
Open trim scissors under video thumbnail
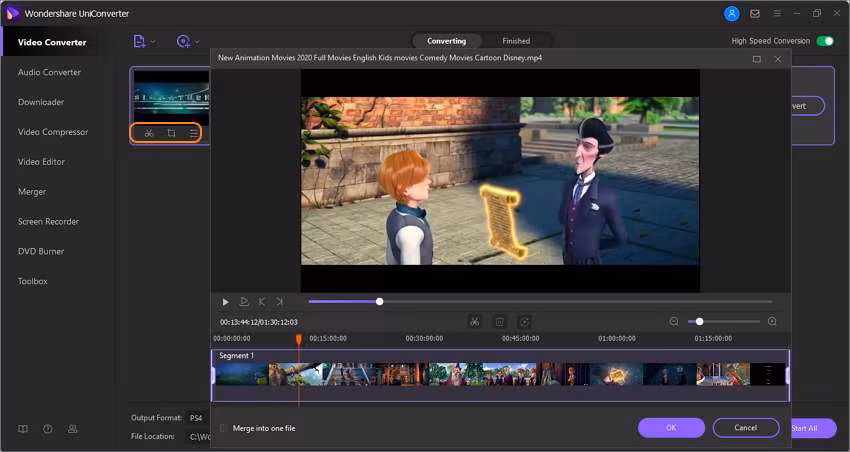(x=149, y=133)
